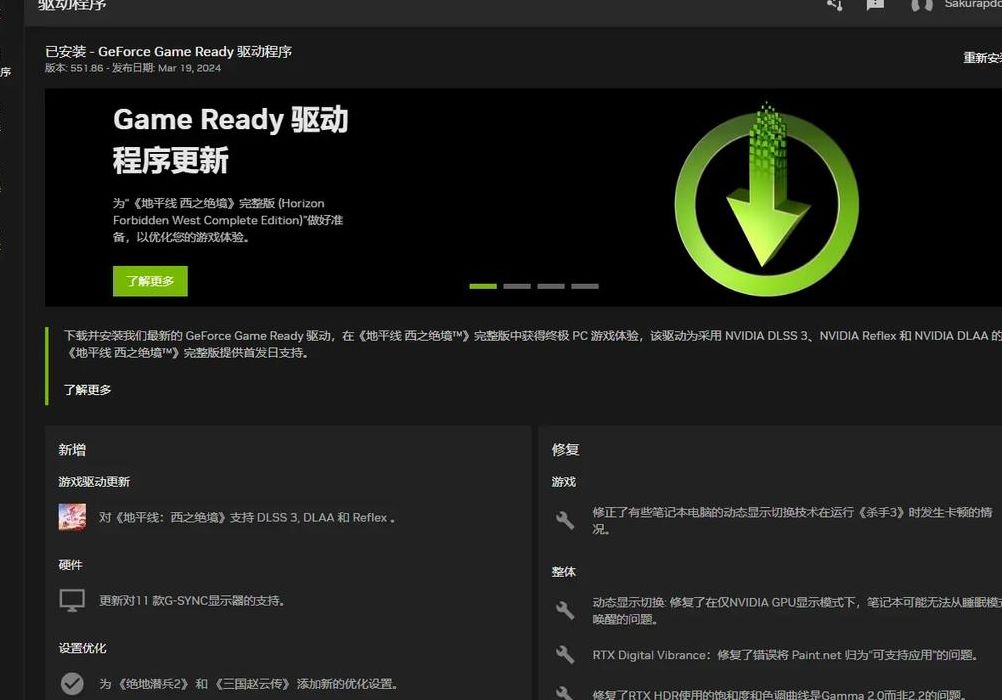The image size is (1002, 700).
Task: Click the 动态显示切换 fix description
Action: (797, 611)
